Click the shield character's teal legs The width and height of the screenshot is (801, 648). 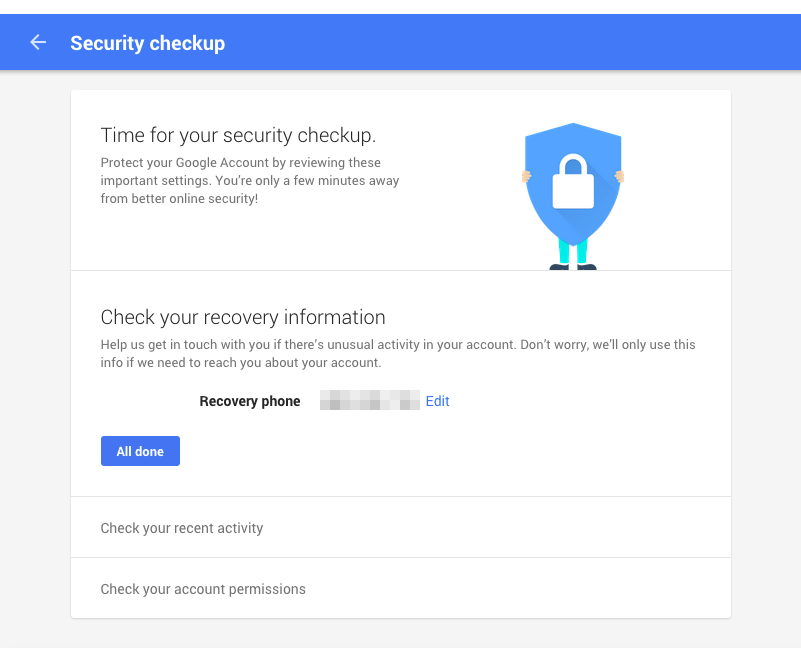(573, 251)
